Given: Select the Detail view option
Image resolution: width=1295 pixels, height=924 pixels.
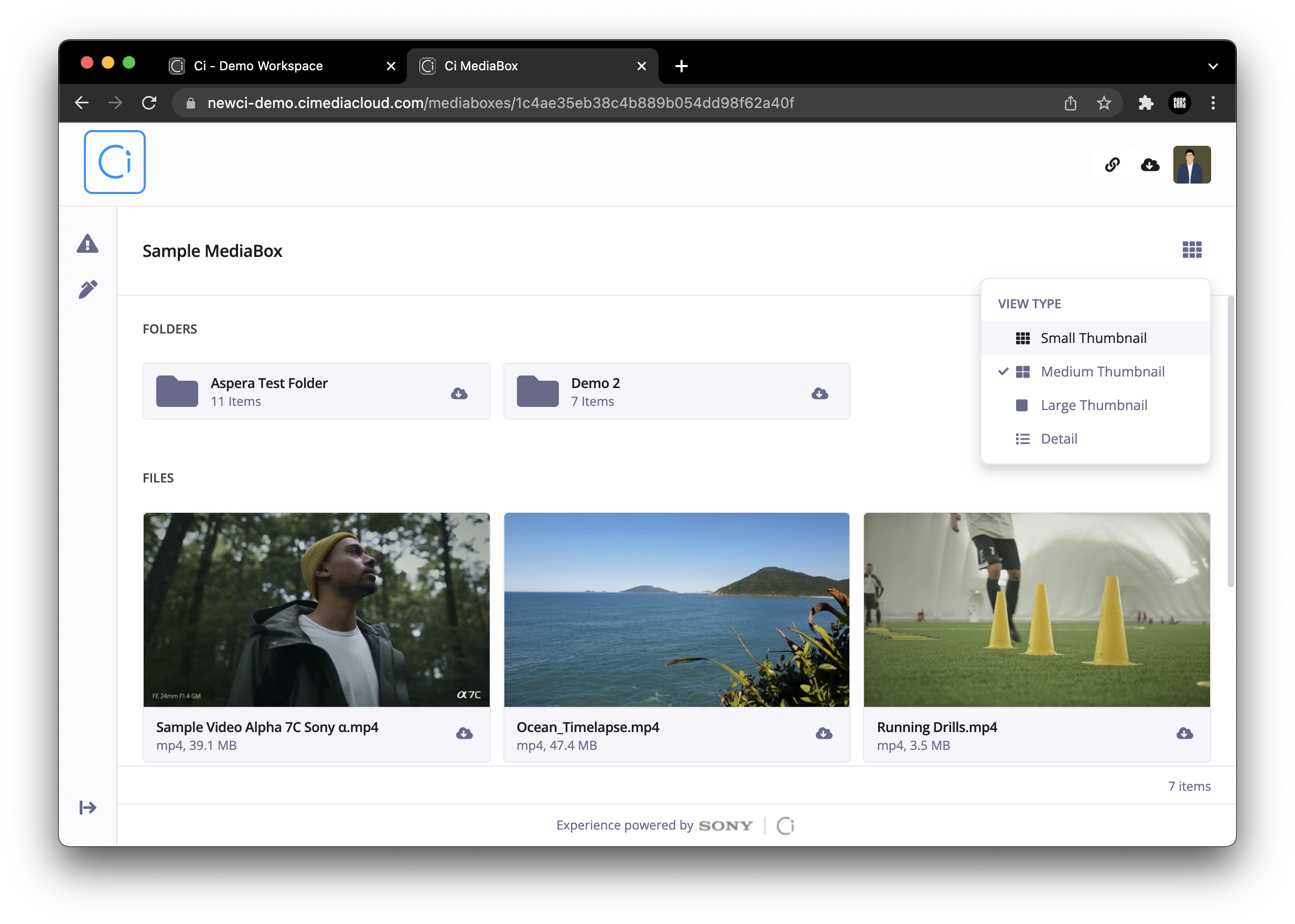Looking at the screenshot, I should [x=1058, y=438].
